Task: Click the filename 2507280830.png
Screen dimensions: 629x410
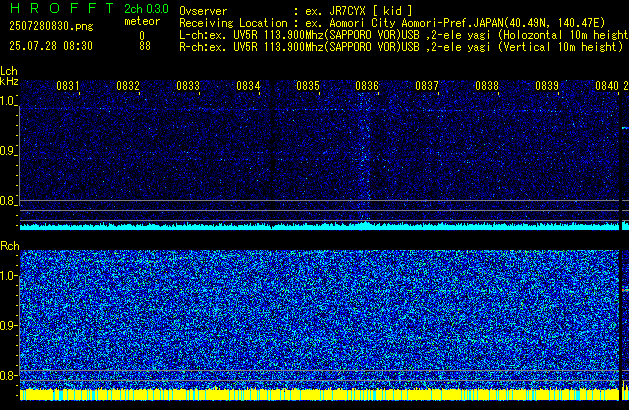Action: [x=51, y=26]
